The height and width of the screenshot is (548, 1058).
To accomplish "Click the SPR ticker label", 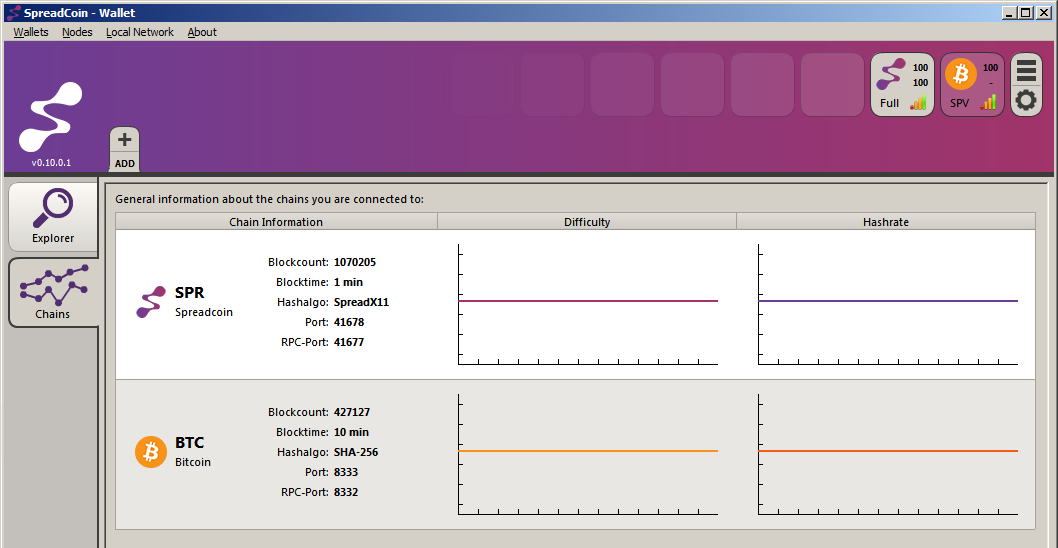I will coord(190,293).
